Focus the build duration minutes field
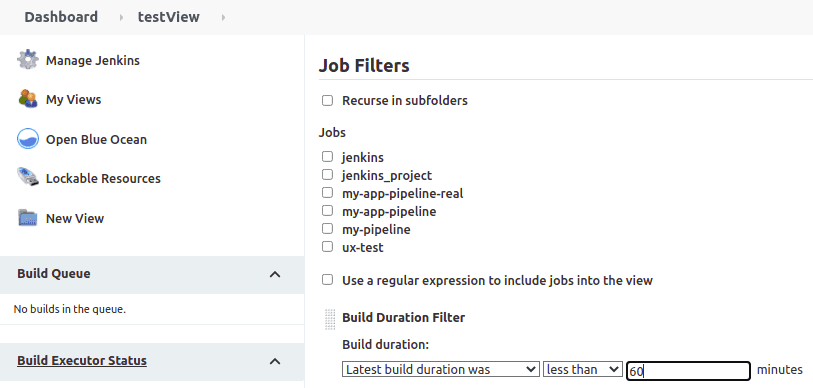The image size is (813, 388). [689, 371]
